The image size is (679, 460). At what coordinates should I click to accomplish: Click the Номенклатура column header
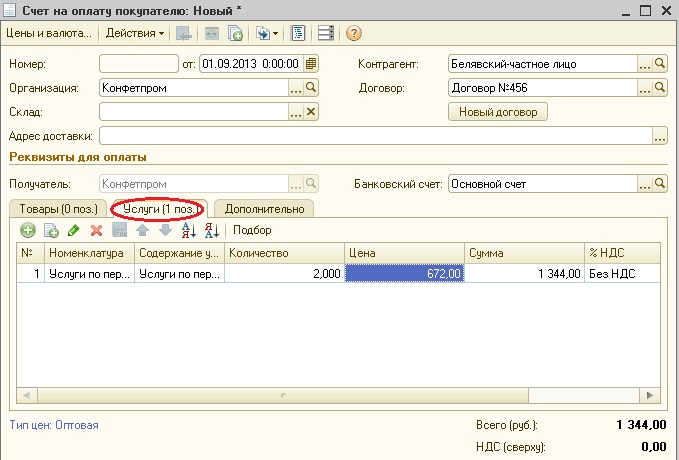pos(89,253)
